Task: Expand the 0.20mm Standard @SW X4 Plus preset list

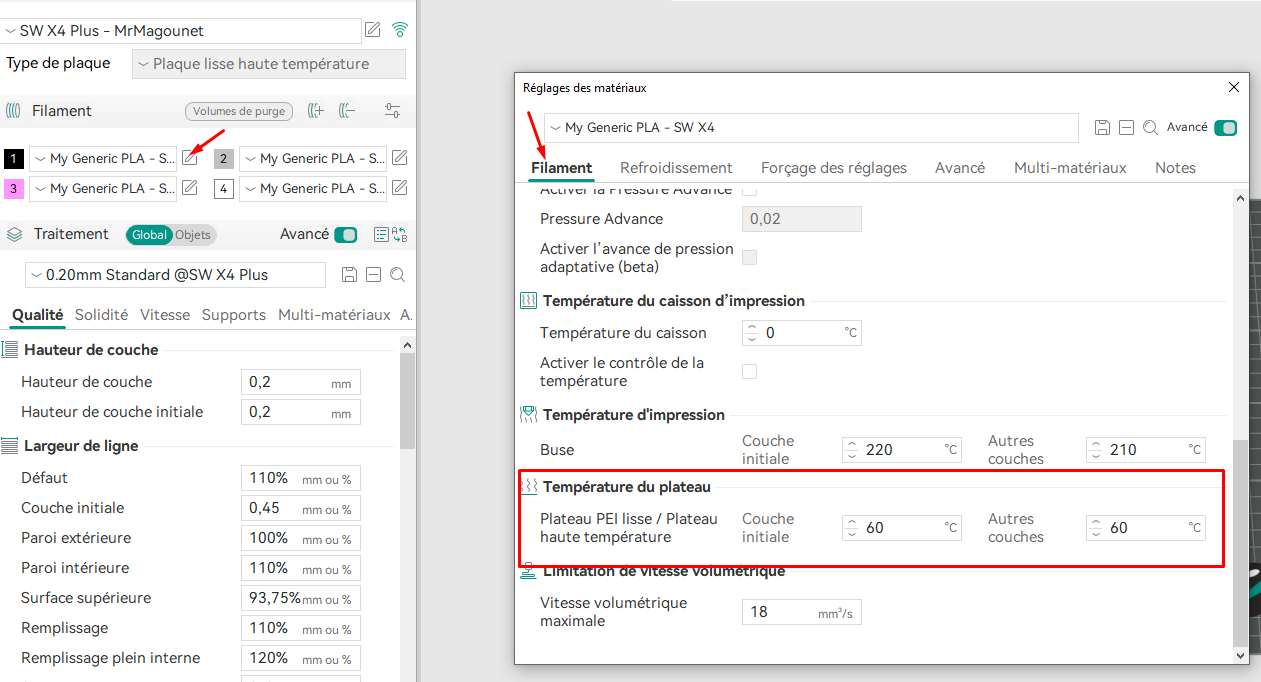Action: coord(175,275)
